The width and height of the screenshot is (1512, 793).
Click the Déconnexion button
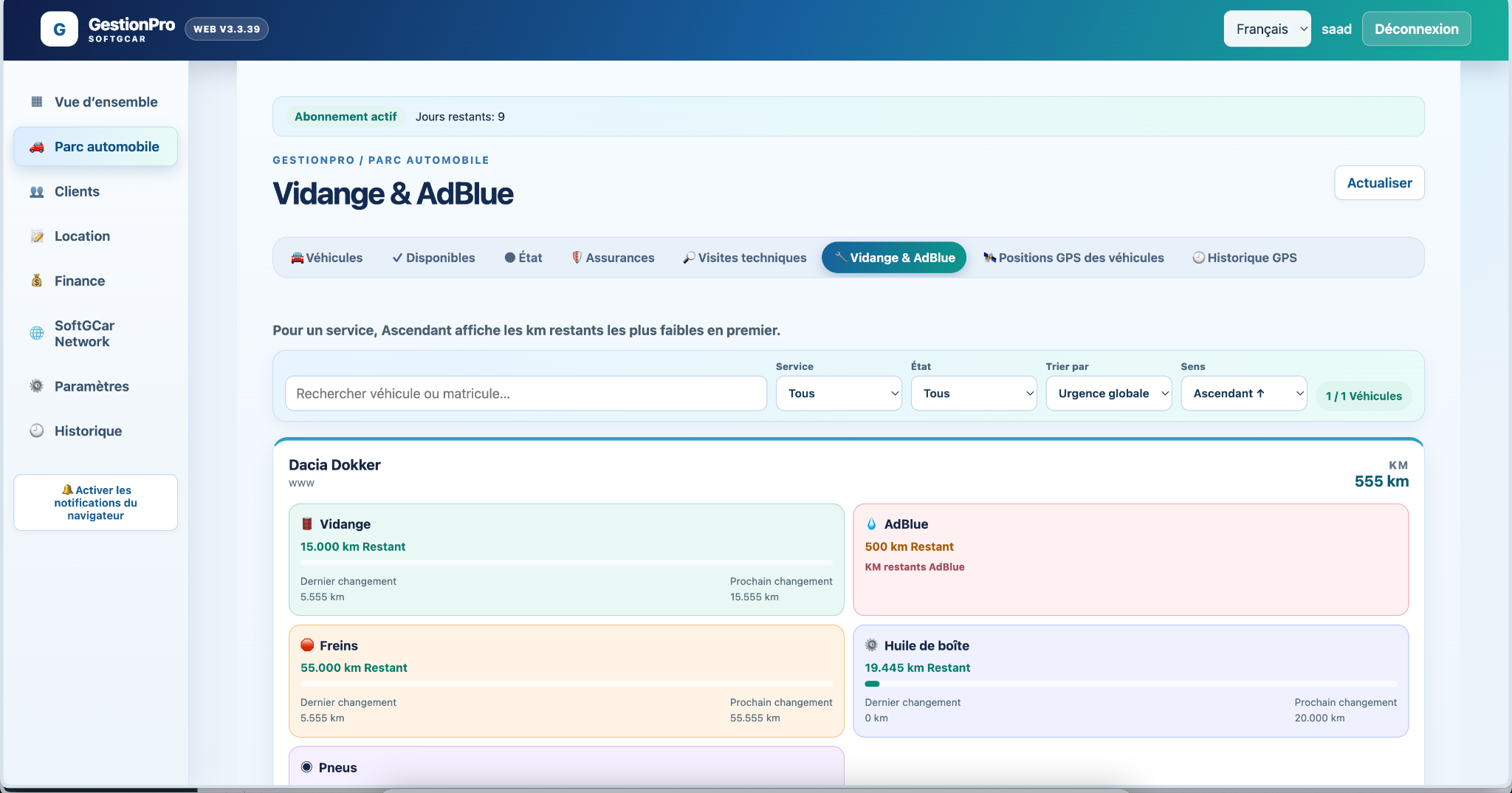[x=1416, y=29]
